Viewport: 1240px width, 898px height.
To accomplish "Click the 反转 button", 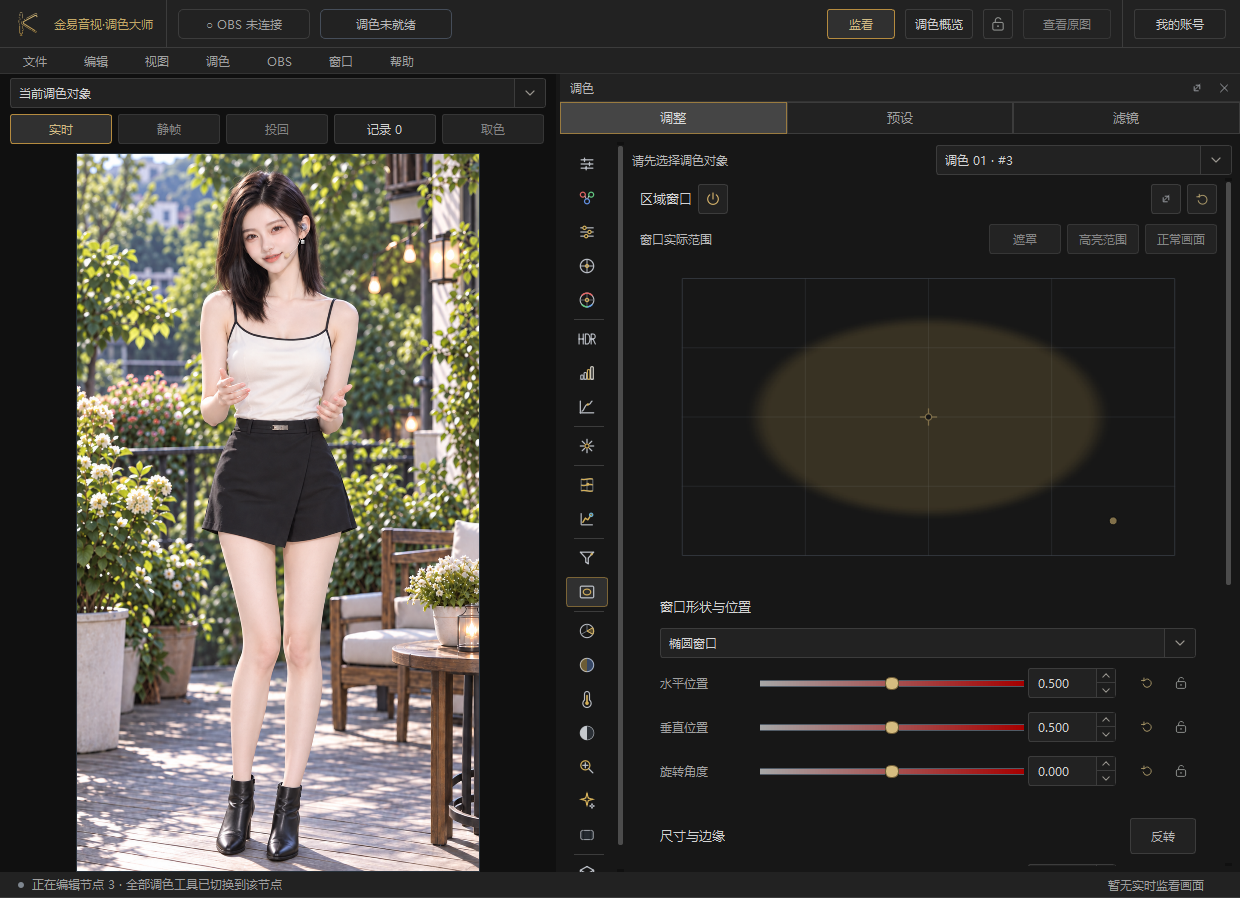I will (x=1163, y=836).
